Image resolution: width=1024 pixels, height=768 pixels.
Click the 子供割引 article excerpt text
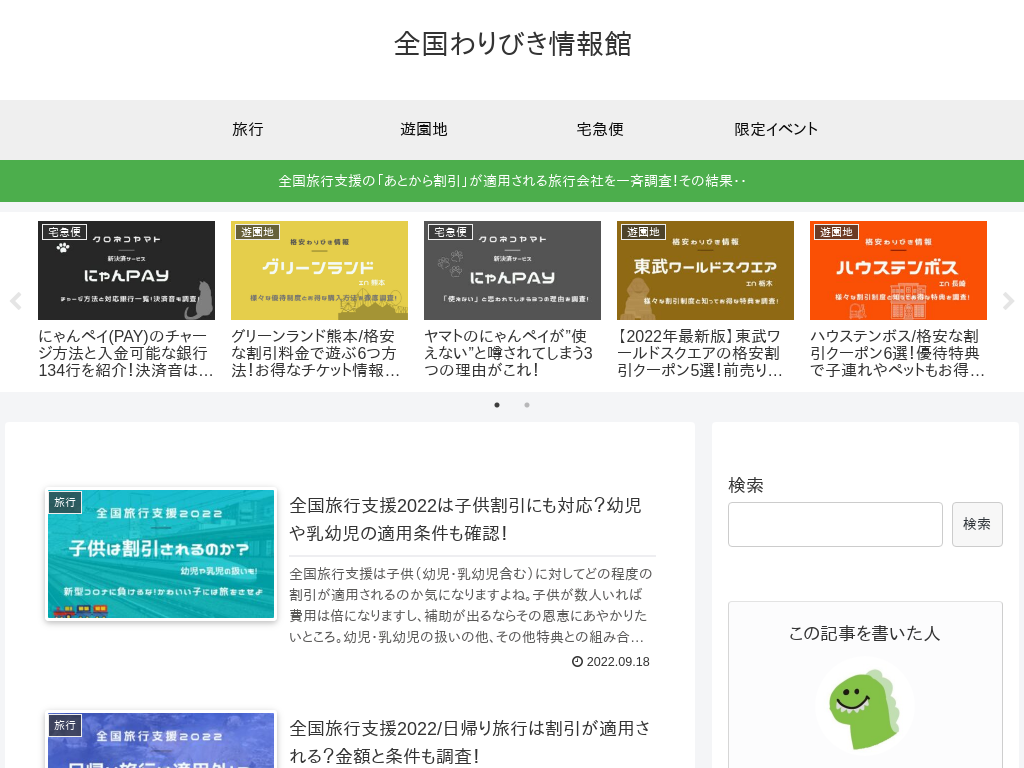click(x=471, y=605)
